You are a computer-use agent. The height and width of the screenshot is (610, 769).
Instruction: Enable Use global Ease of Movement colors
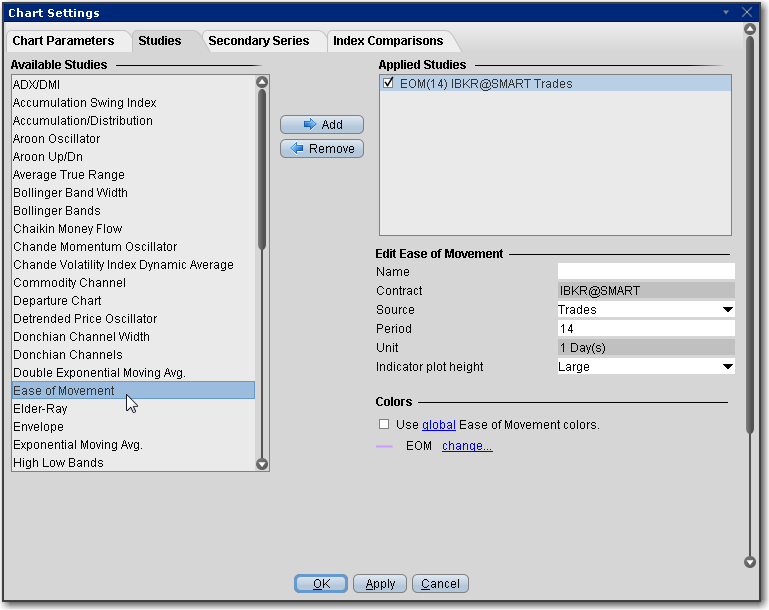pyautogui.click(x=385, y=425)
